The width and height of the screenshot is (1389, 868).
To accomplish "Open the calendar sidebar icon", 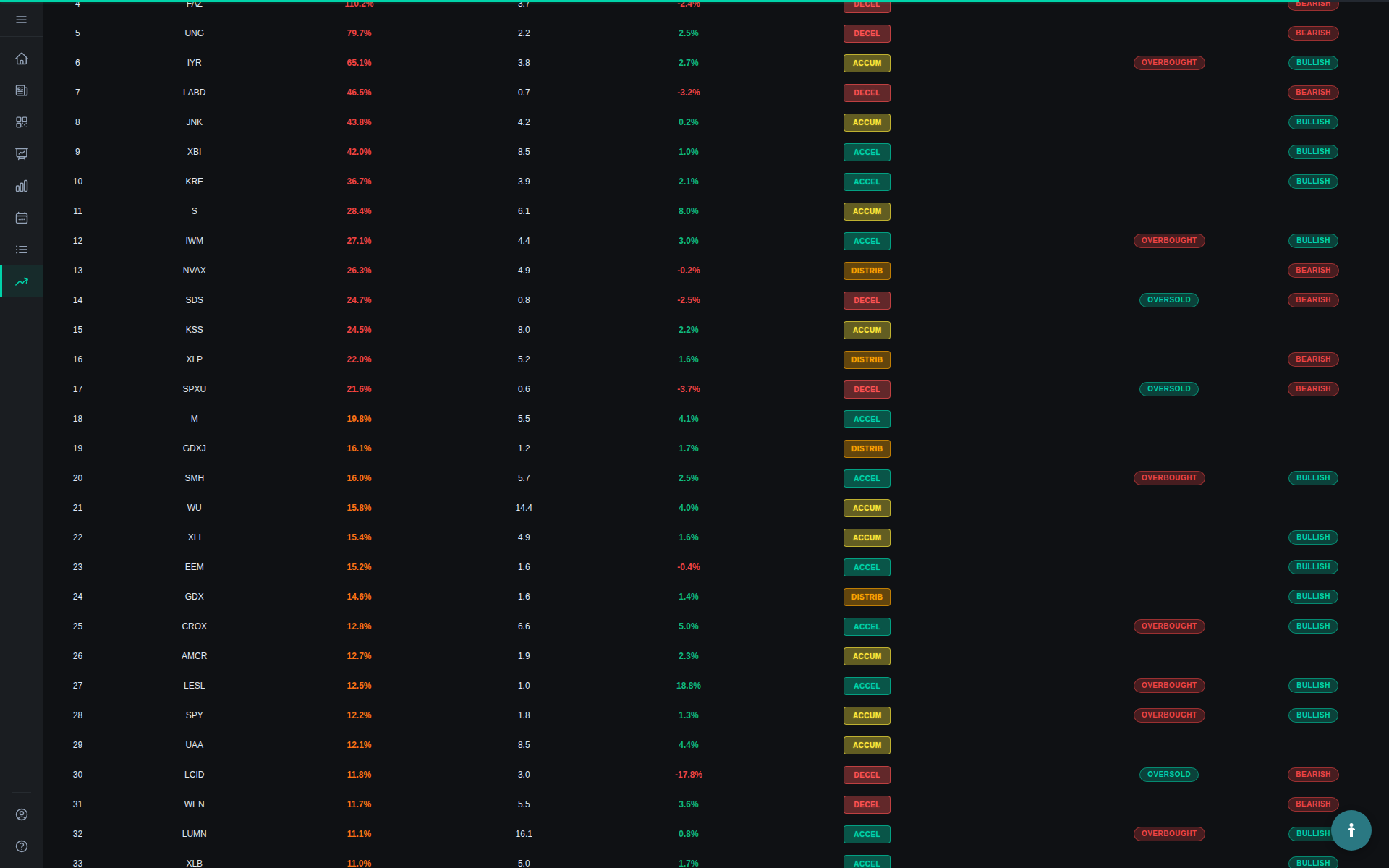I will (22, 218).
